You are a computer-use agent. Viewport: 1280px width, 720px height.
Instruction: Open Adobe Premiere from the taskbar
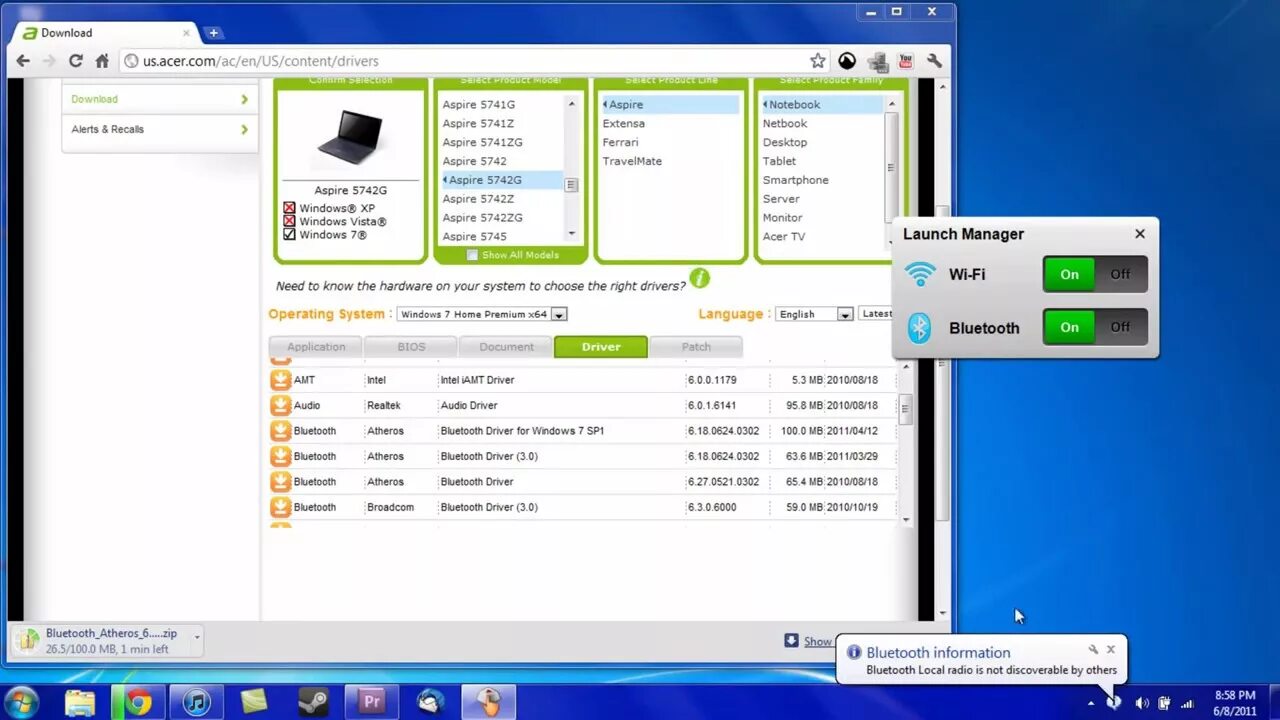[x=371, y=702]
